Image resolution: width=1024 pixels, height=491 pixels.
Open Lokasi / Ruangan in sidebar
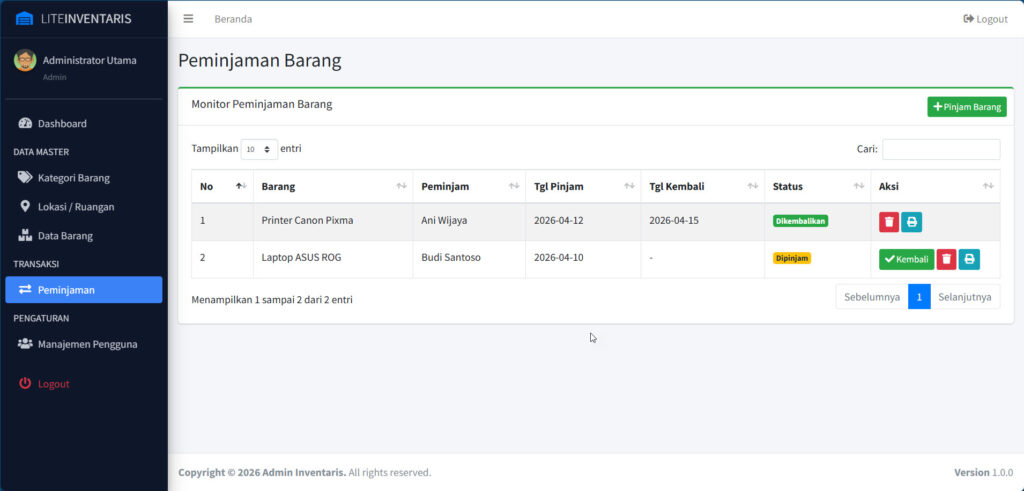76,207
